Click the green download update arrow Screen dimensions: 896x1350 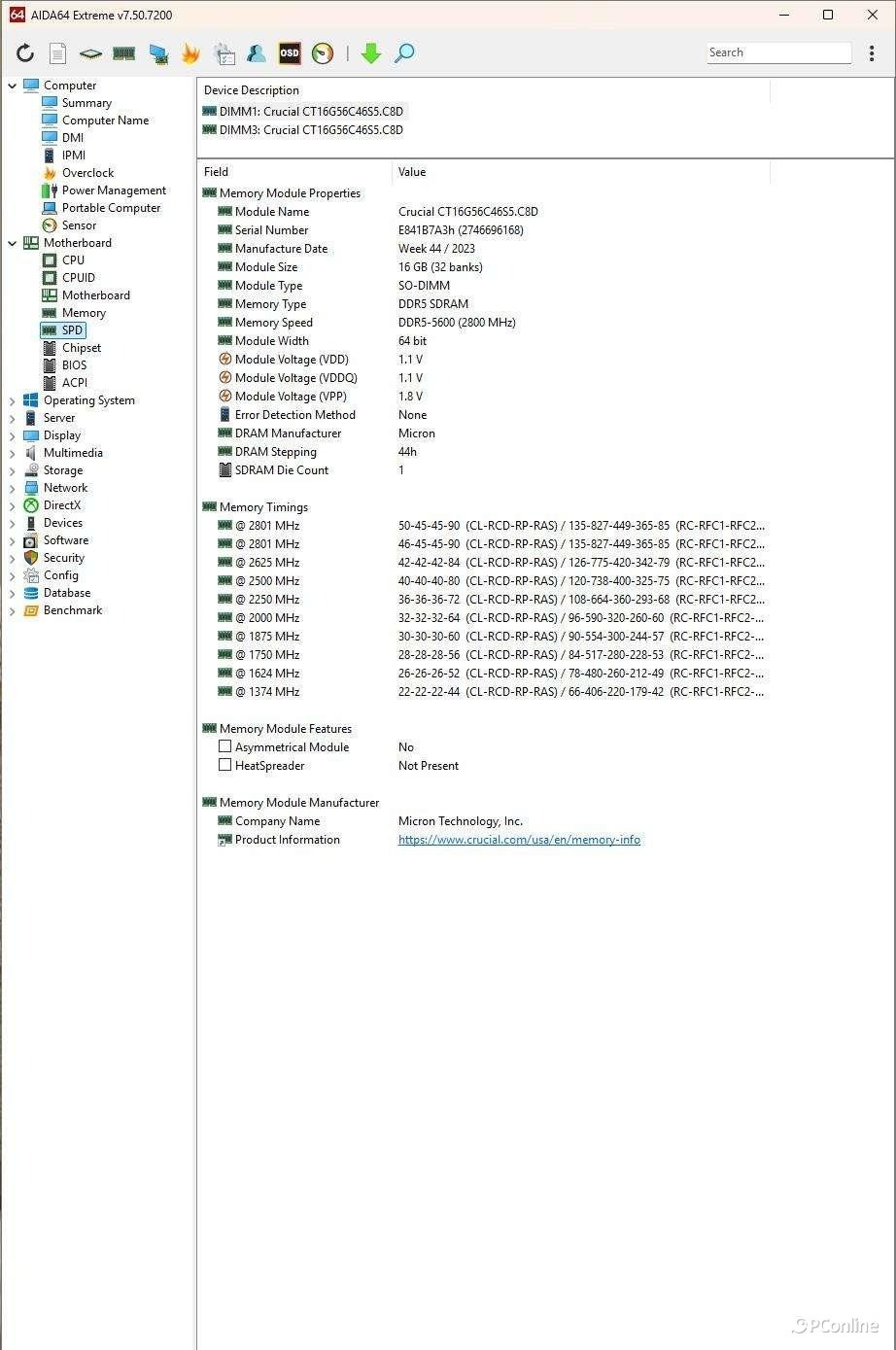(x=371, y=53)
